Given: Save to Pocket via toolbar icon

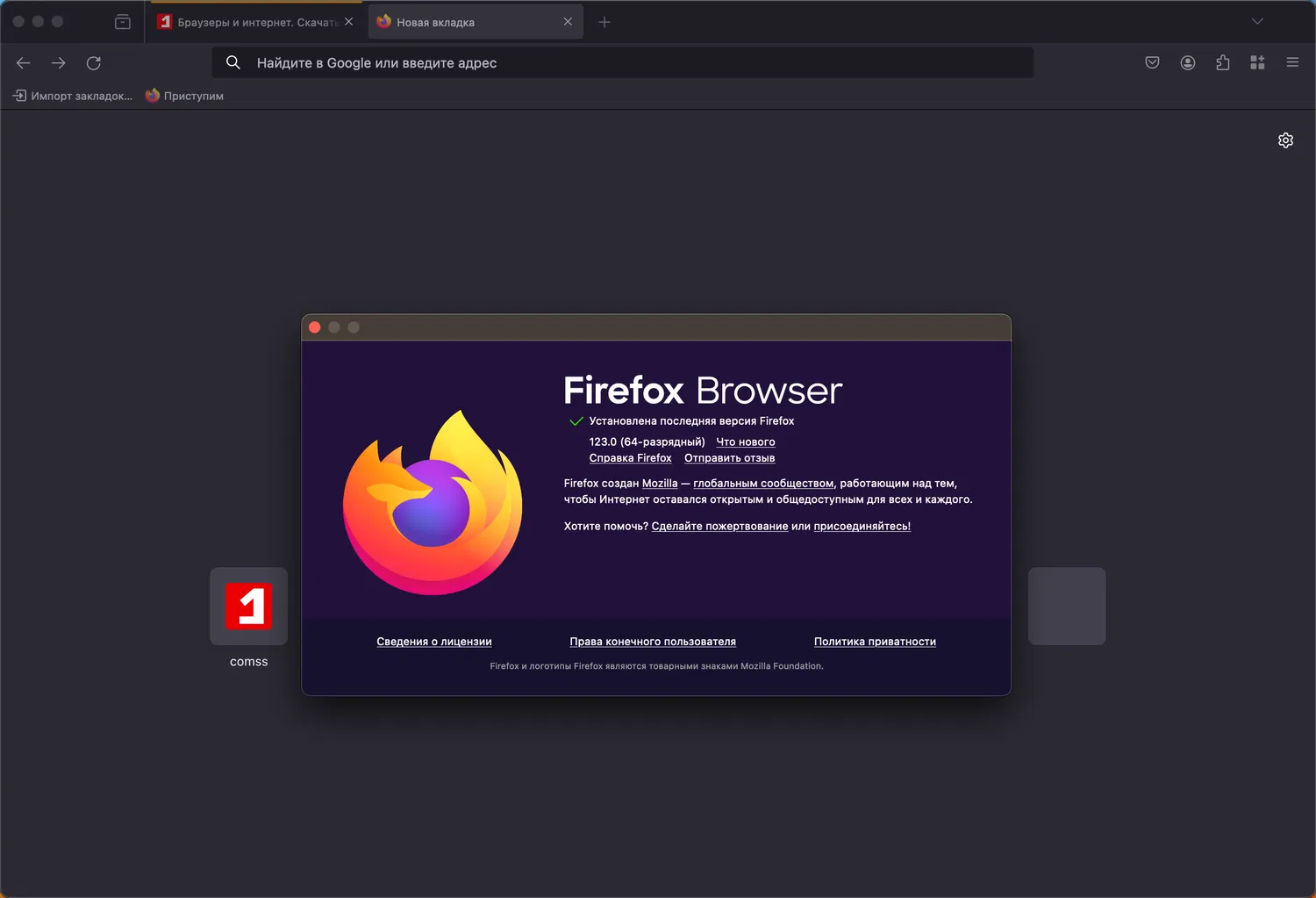Looking at the screenshot, I should click(x=1152, y=63).
